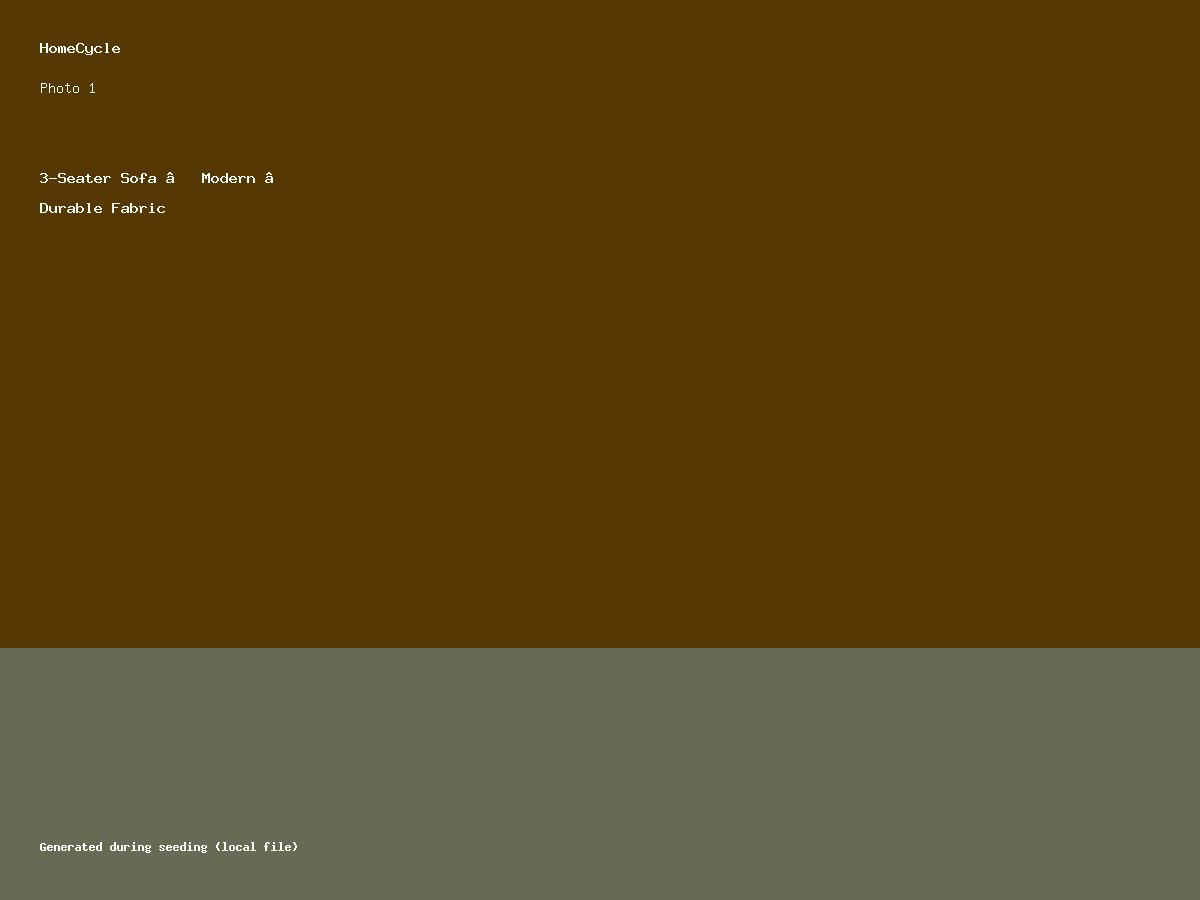Screen dimensions: 1200x900
Task: Click the word "seeding" in the footer caption
Action: 183,847
